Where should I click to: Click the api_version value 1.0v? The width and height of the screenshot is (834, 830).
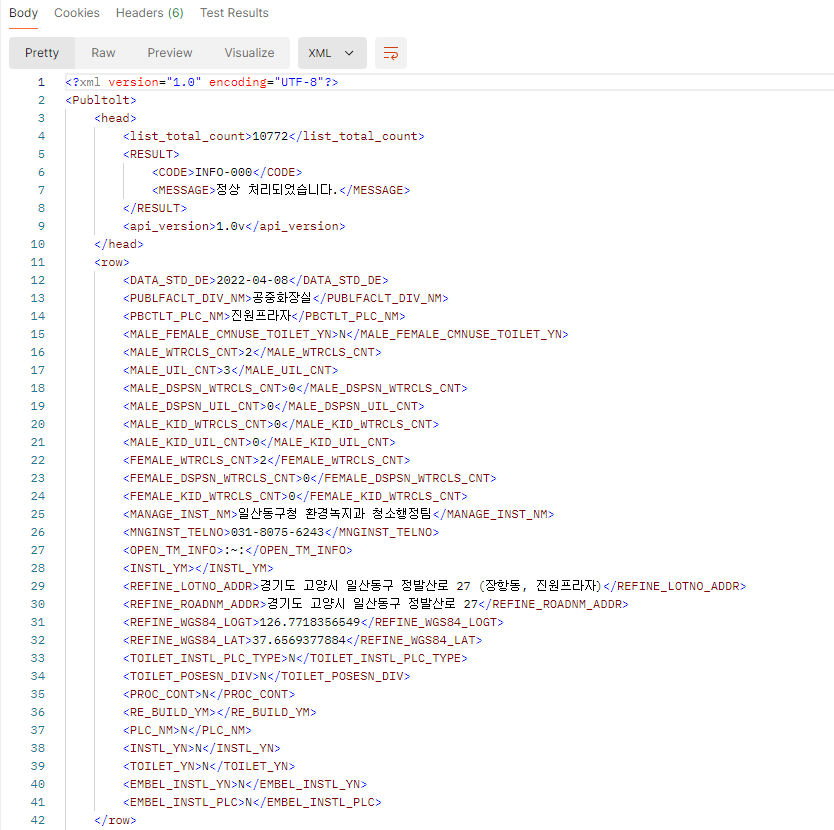click(230, 226)
